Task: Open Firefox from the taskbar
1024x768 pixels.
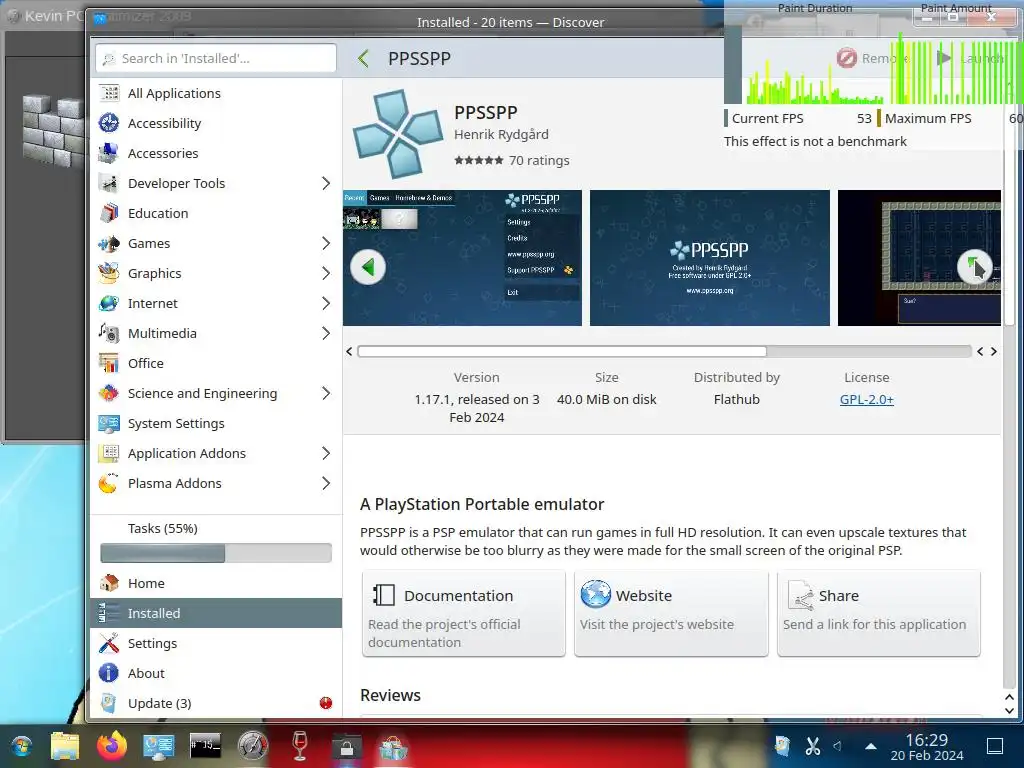Action: (112, 746)
